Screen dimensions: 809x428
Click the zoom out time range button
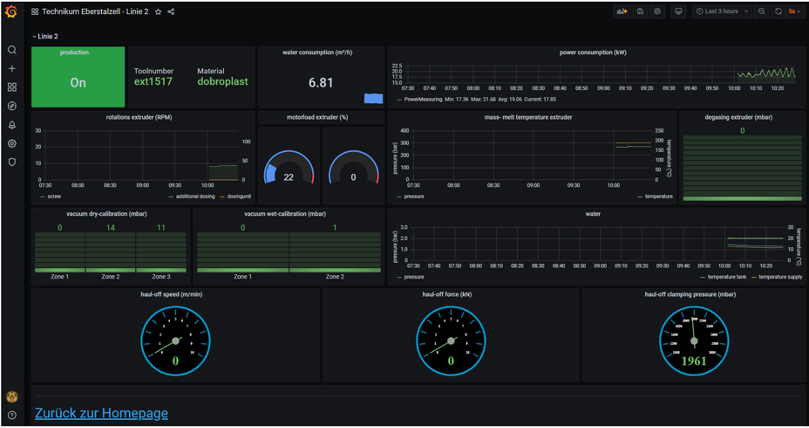pos(761,12)
